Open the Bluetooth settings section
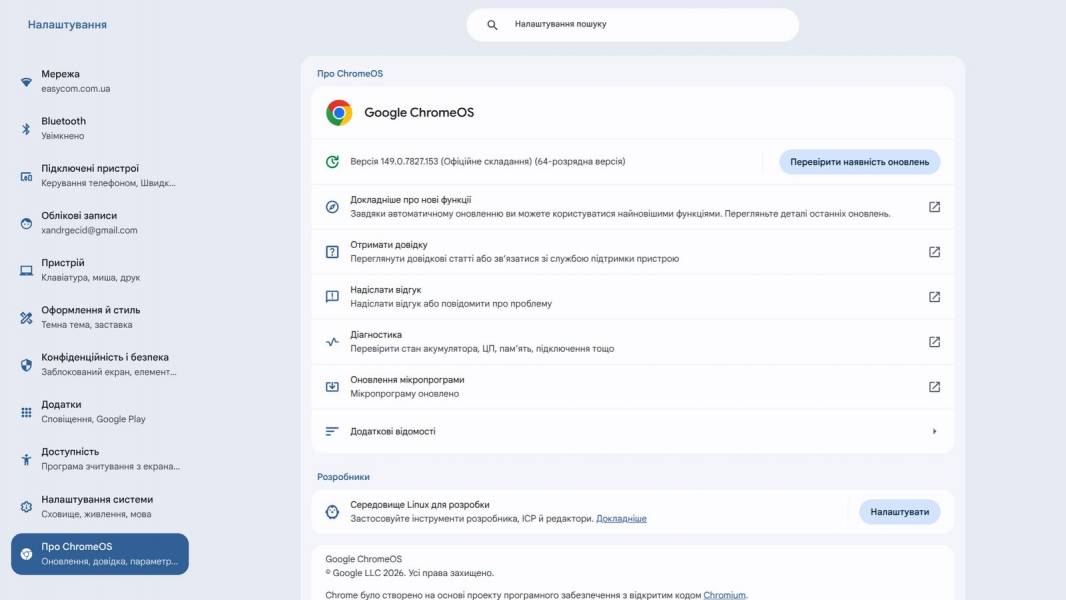1066x600 pixels. pos(100,128)
